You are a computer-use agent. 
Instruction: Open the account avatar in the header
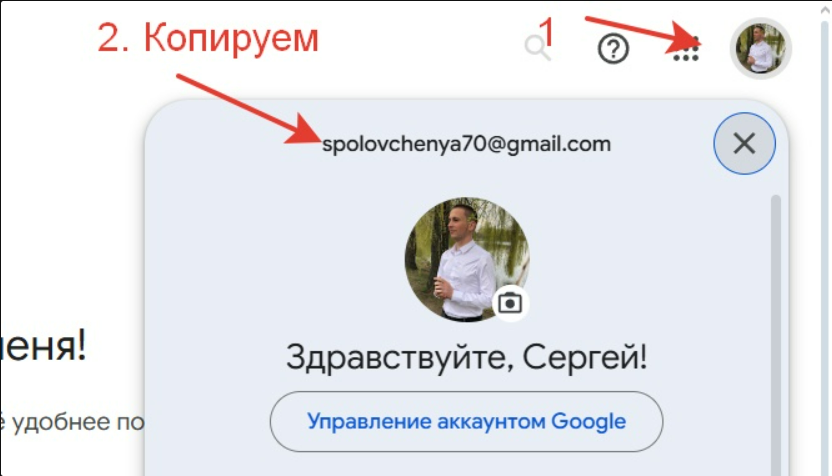(x=760, y=48)
